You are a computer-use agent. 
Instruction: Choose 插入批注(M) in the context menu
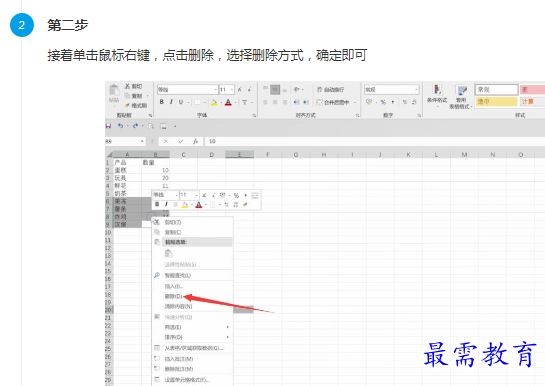point(193,359)
